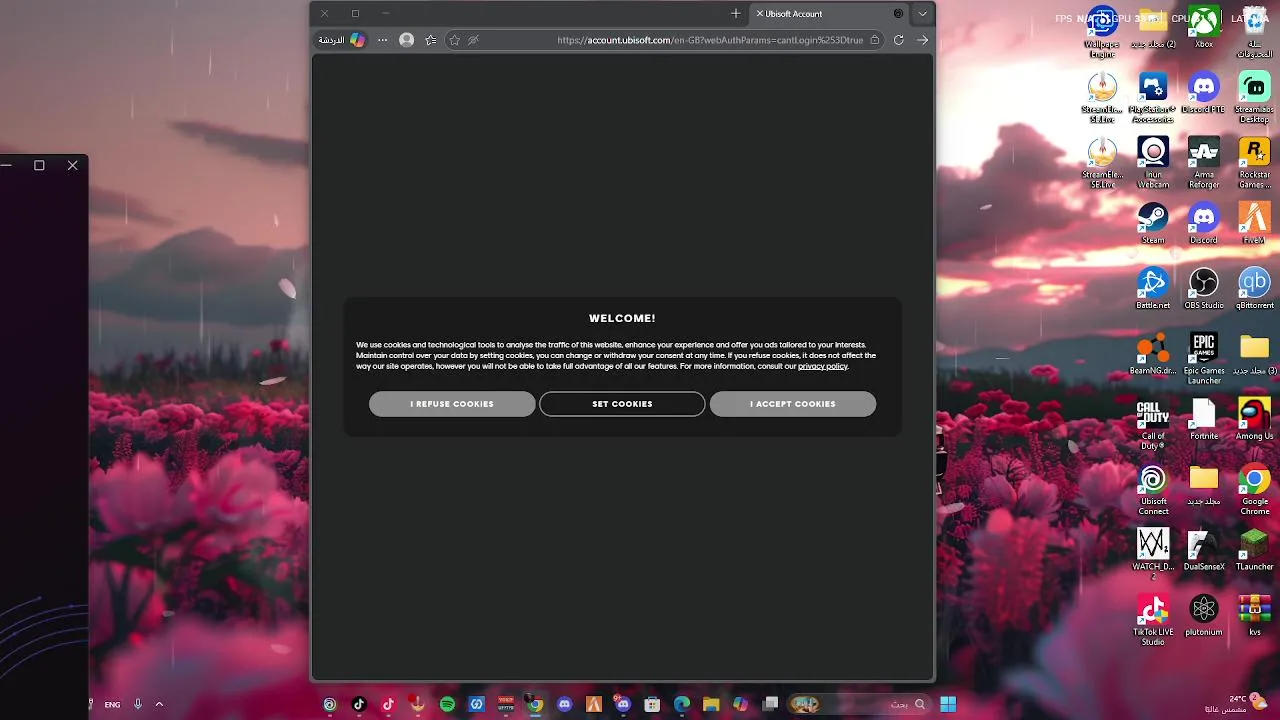Close the Ubisoft Account tab
Image resolution: width=1280 pixels, height=720 pixels.
760,14
